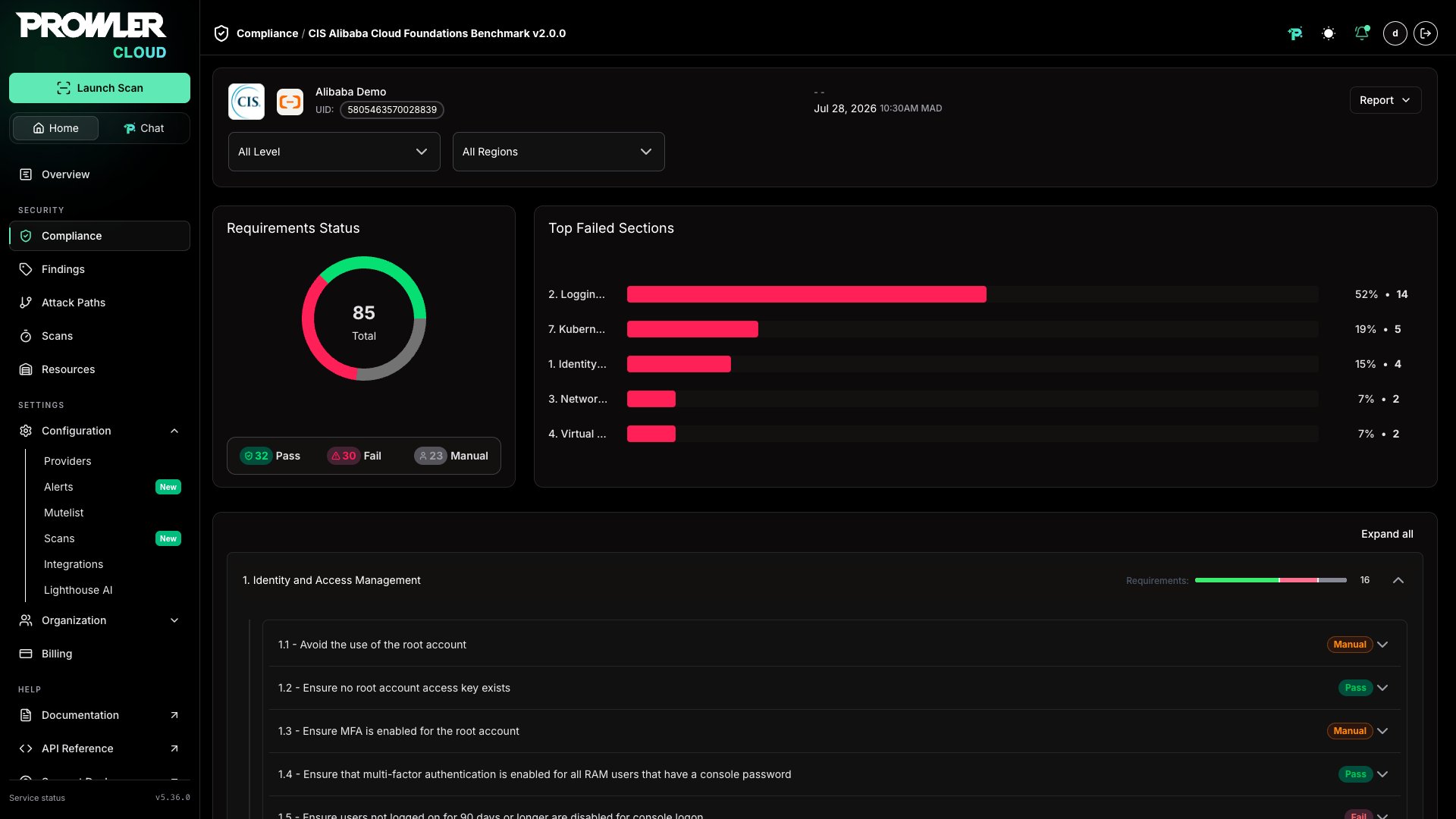Click the '52% • 14' Logging value
Screen dimensions: 1456x819
pos(1381,294)
